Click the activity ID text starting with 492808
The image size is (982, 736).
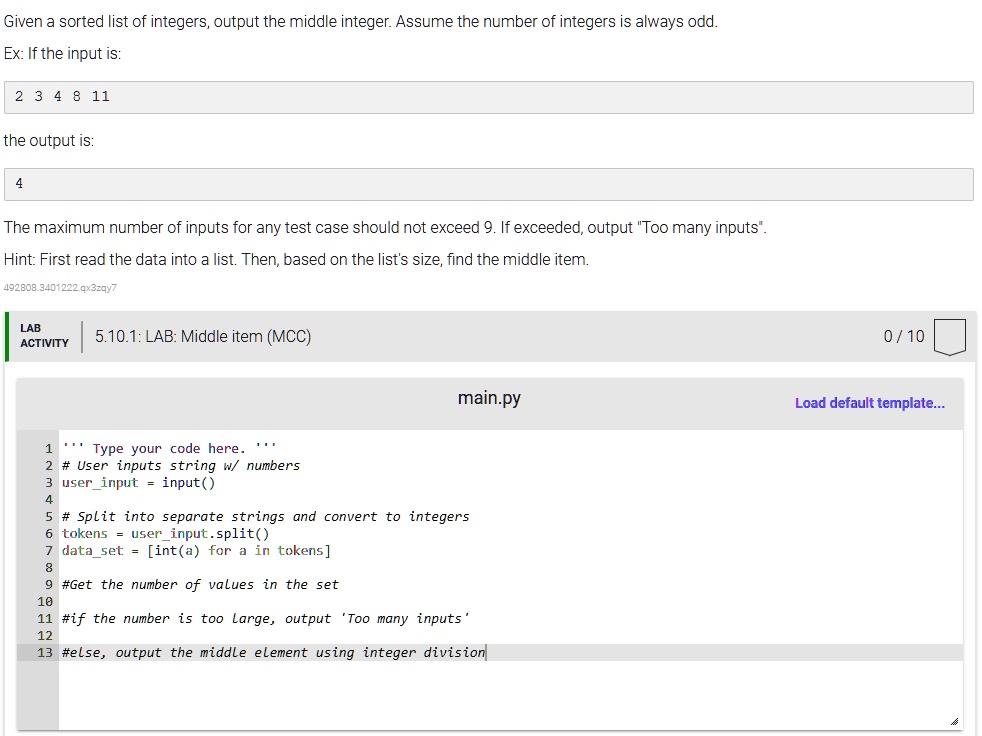point(60,288)
